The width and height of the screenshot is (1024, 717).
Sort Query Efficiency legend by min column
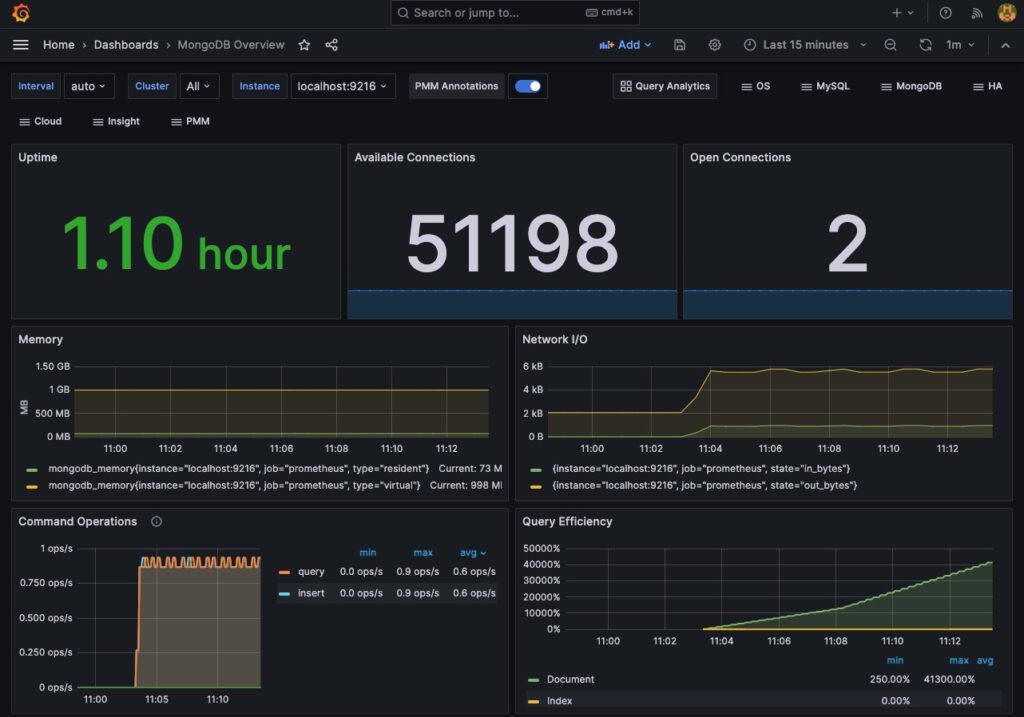click(x=895, y=660)
